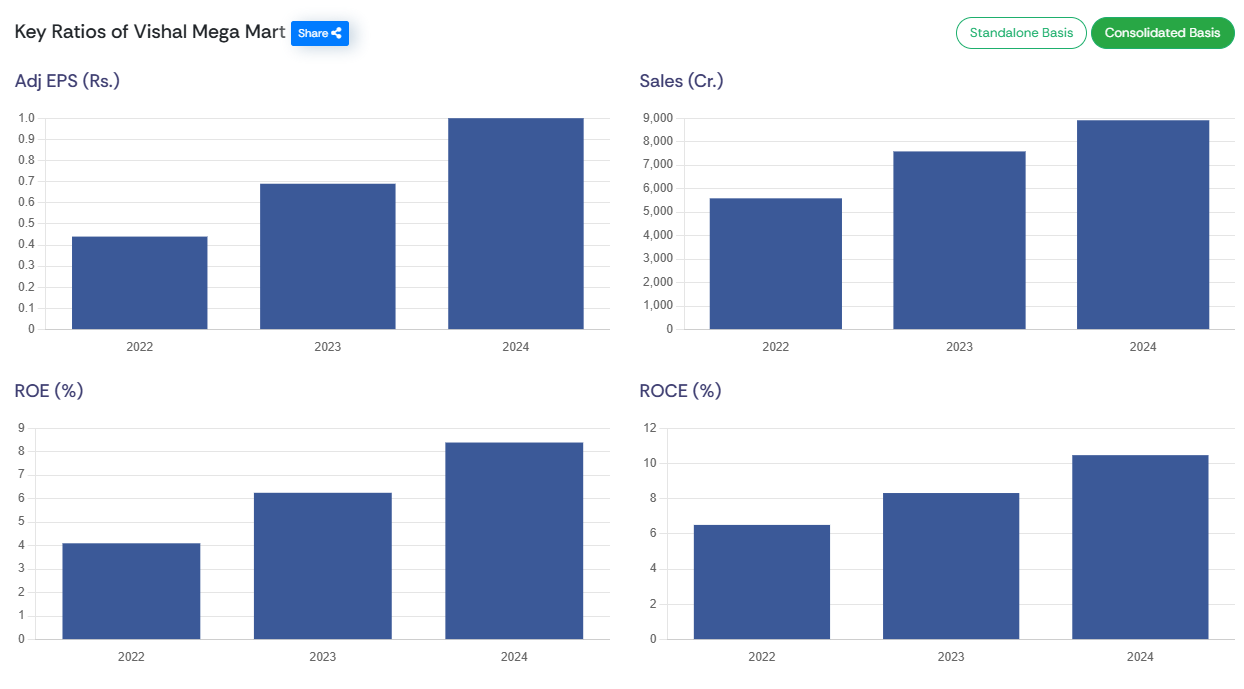Select the Consolidated Basis option
Screen dimensions: 1244x689
[x=1162, y=33]
